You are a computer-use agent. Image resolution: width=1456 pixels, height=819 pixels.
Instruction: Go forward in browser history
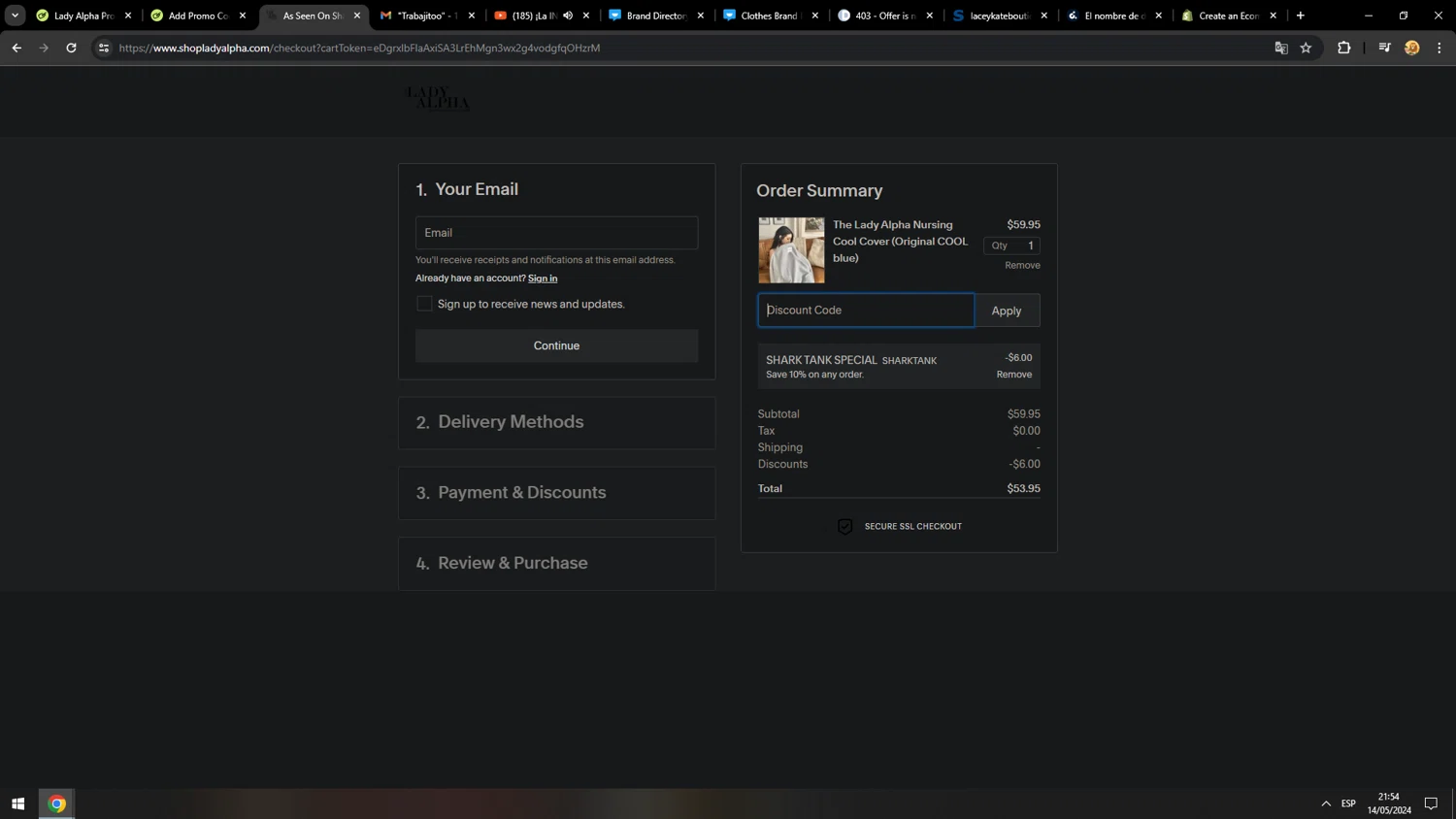44,48
